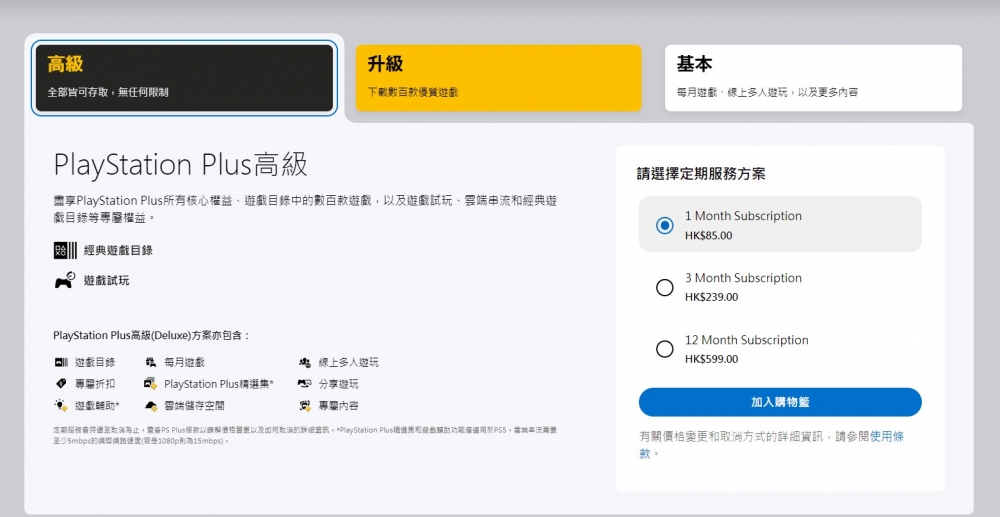
Task: Click the PlayStation Plus高級(Deluxe)方案亦包含 text
Action: pos(151,335)
